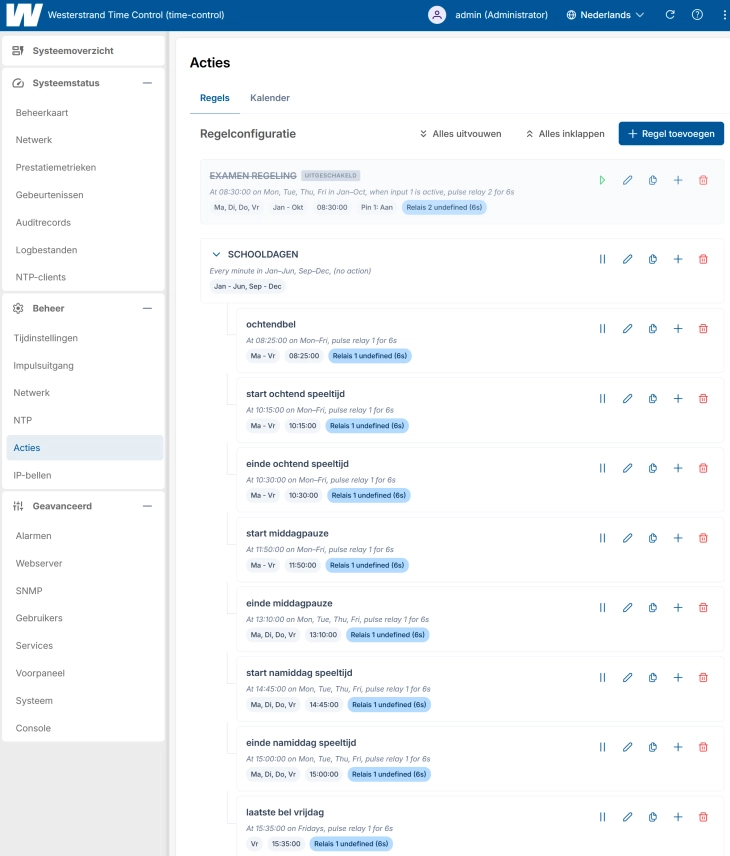Collapse the Systeemstatus sidebar section
This screenshot has width=730, height=856.
147,83
